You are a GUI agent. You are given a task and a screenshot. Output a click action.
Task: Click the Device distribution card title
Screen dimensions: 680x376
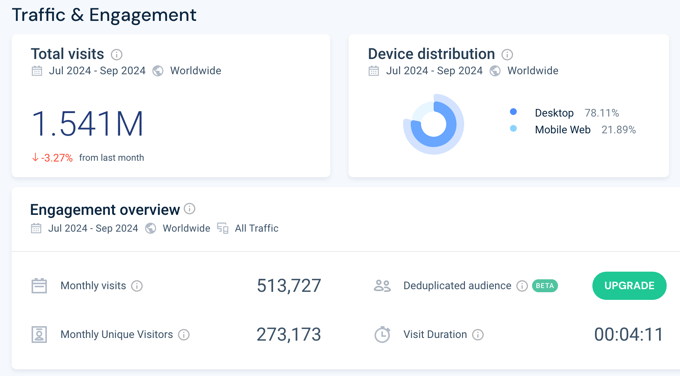coord(431,54)
